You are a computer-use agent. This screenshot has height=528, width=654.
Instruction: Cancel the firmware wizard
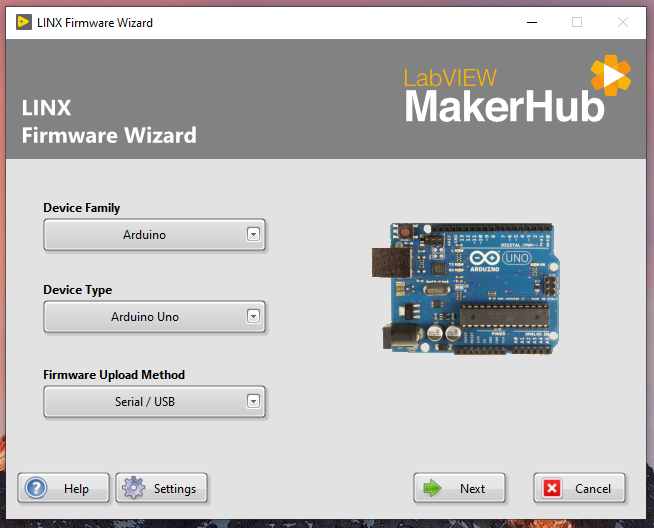(x=579, y=488)
